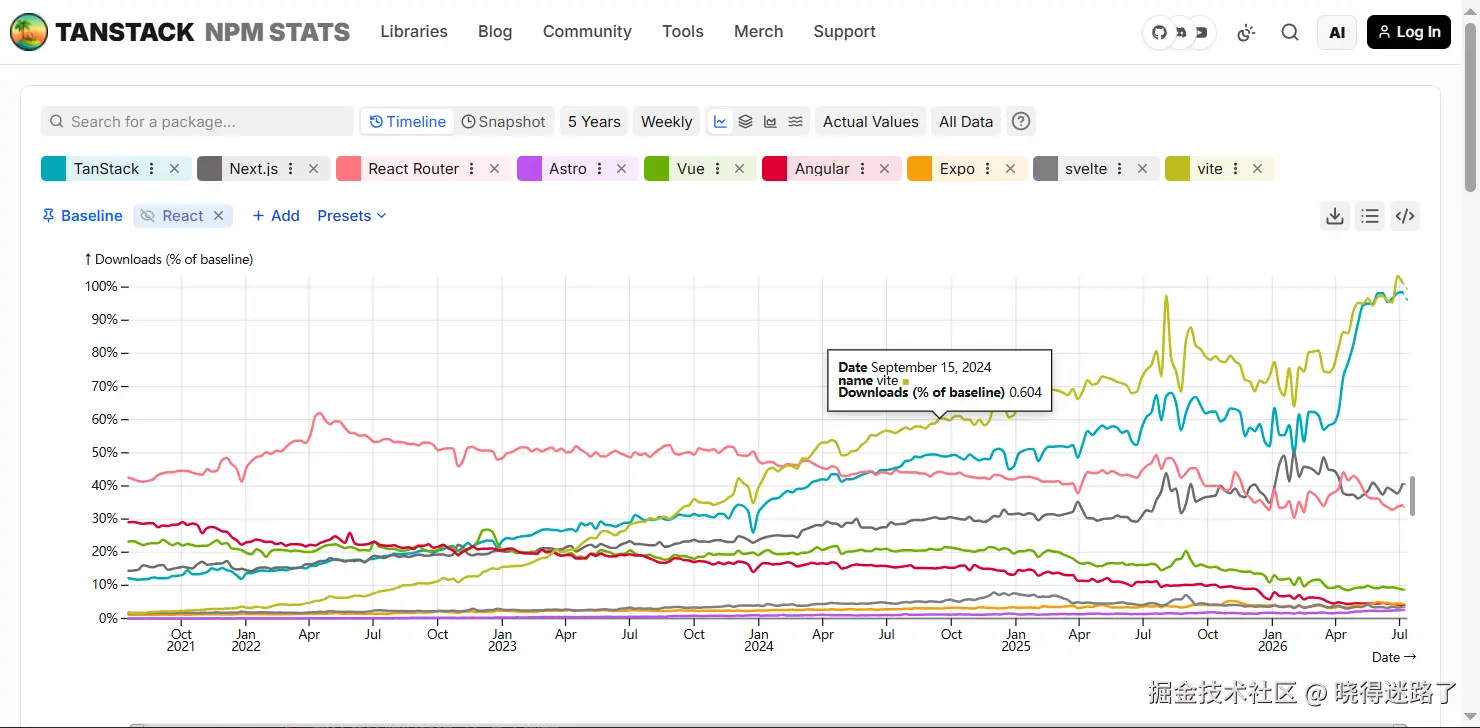The height and width of the screenshot is (728, 1480).
Task: Select the bar chart type
Action: pyautogui.click(x=770, y=122)
